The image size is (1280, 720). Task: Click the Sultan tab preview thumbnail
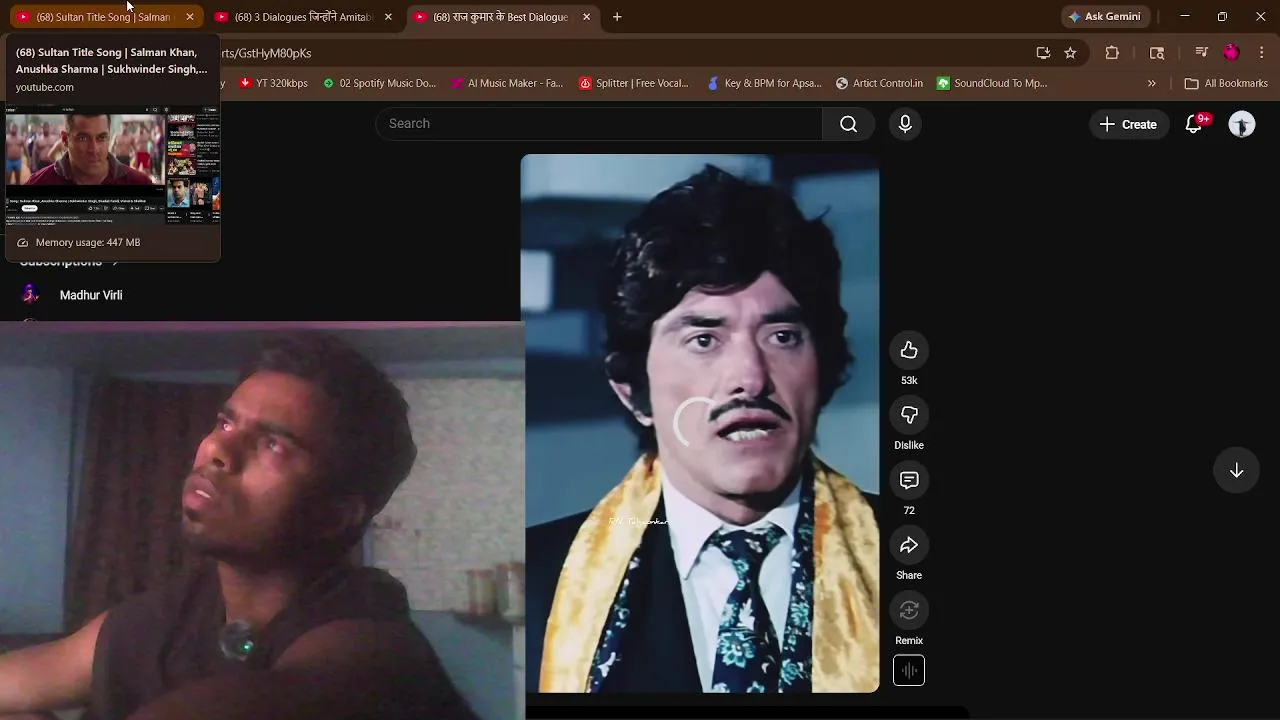(x=112, y=163)
